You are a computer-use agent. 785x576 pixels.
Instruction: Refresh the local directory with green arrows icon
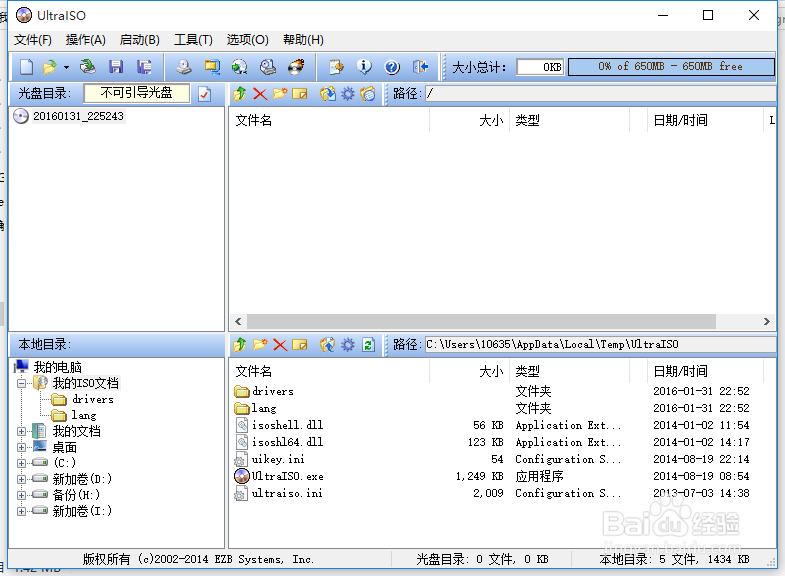[368, 345]
